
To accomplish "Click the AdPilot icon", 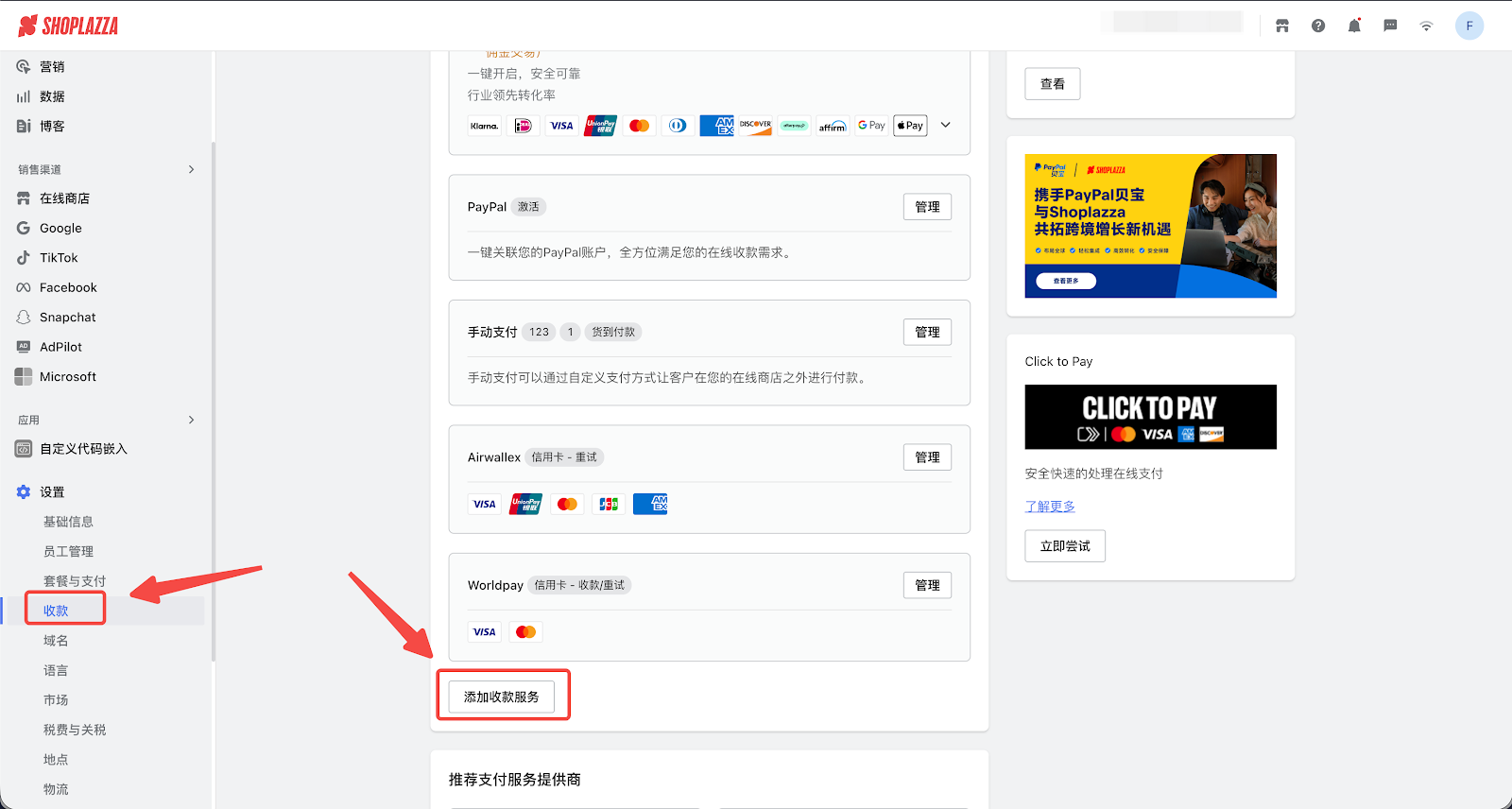I will tap(24, 347).
